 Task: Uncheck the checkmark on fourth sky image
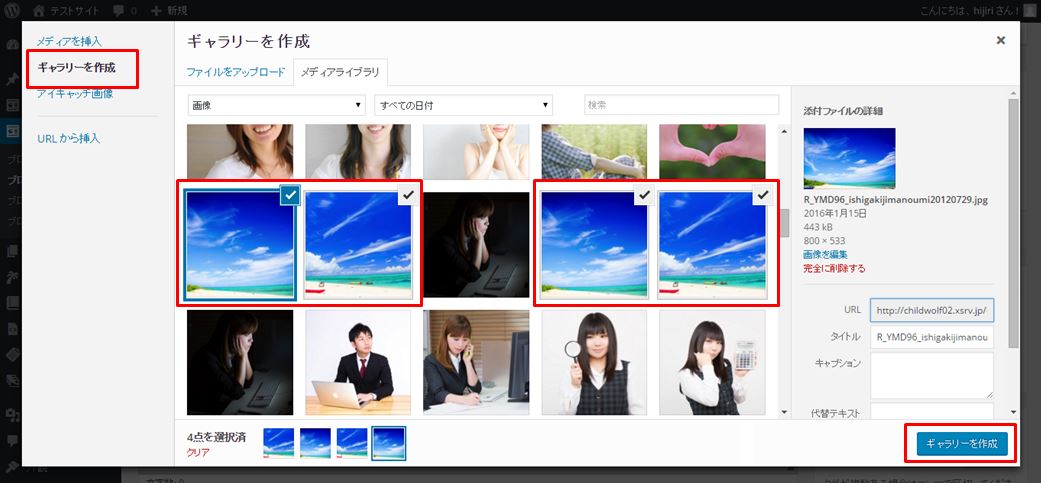[x=644, y=195]
